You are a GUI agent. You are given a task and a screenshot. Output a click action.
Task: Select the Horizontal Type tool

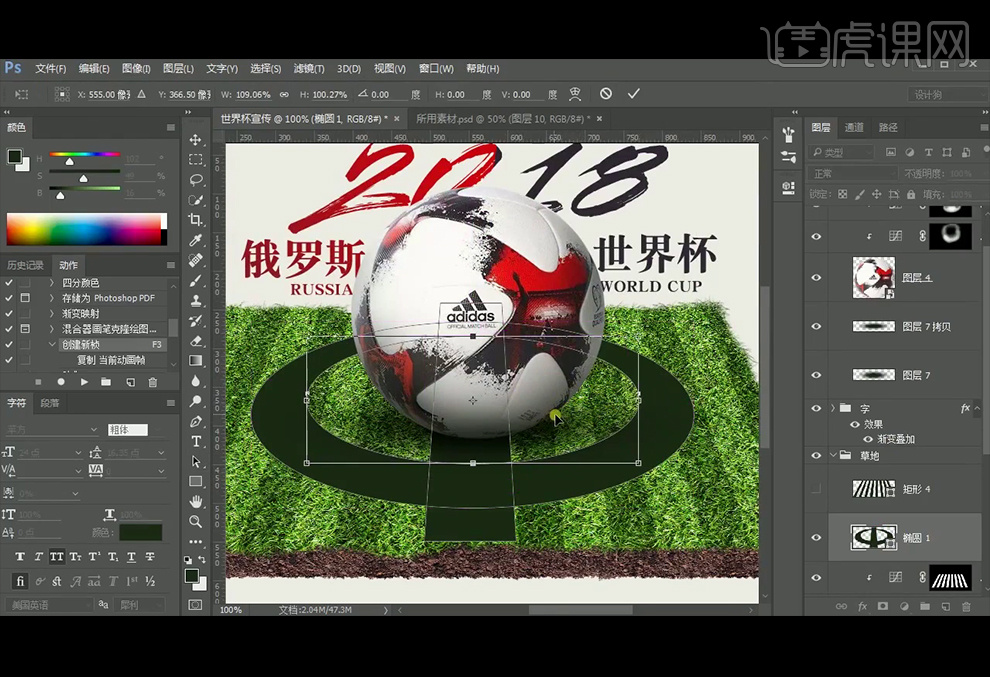pos(196,441)
